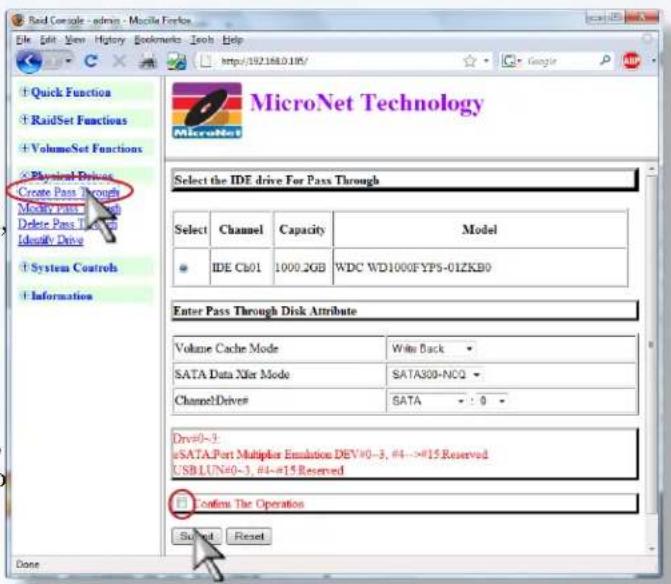Open the bookmark star dropdown arrow
Viewport: 671px width, 584px height.
[487, 61]
